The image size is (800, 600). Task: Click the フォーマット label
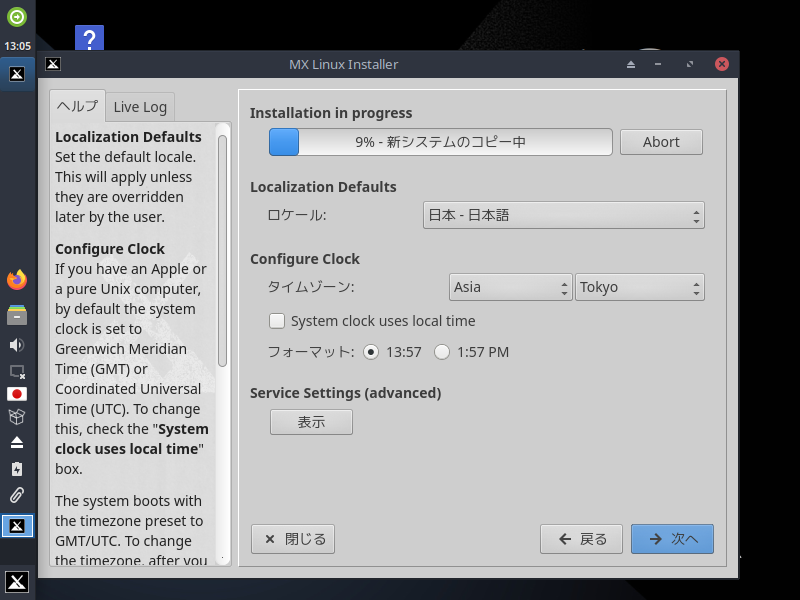click(311, 352)
